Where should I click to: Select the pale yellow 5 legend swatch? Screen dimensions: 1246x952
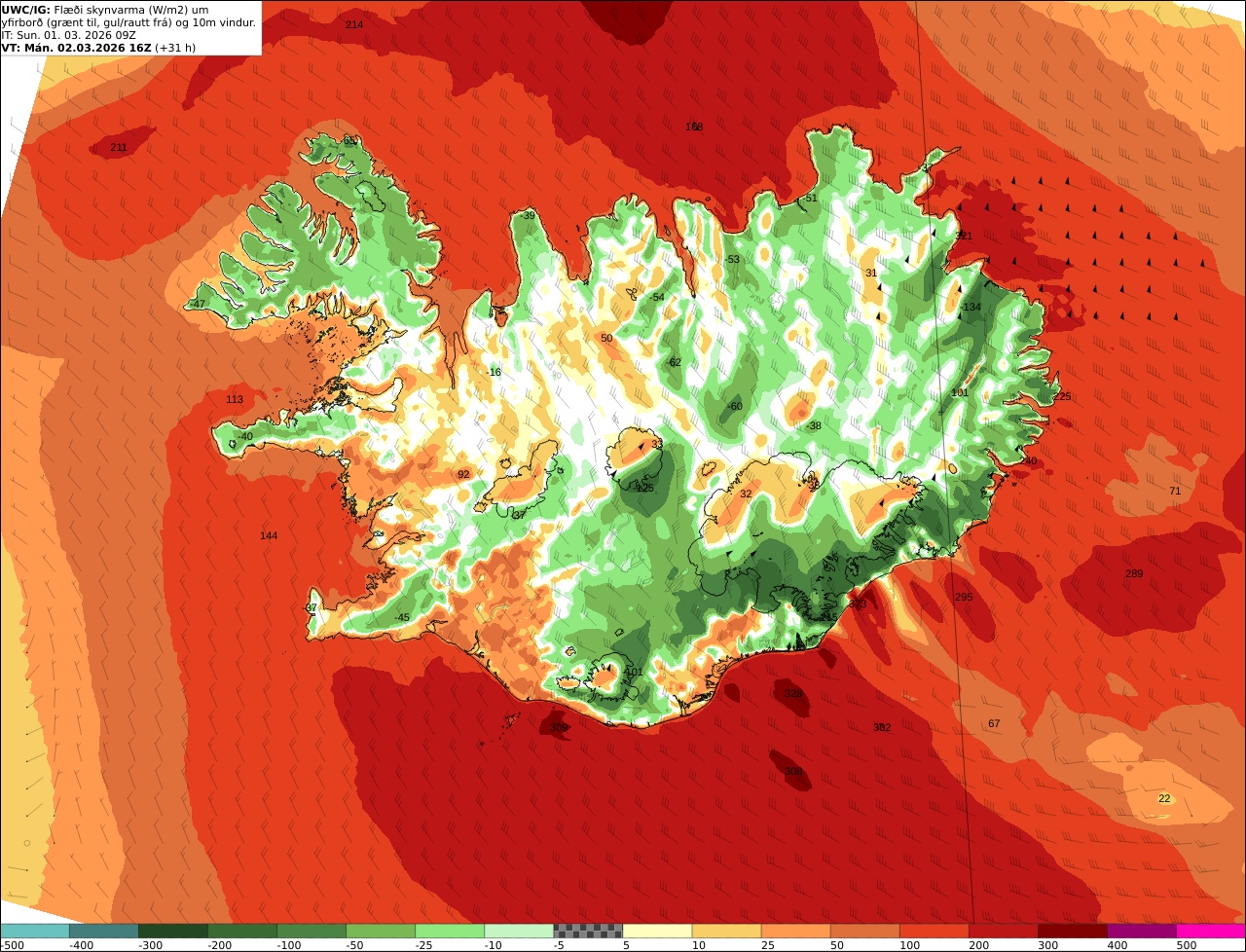[657, 931]
